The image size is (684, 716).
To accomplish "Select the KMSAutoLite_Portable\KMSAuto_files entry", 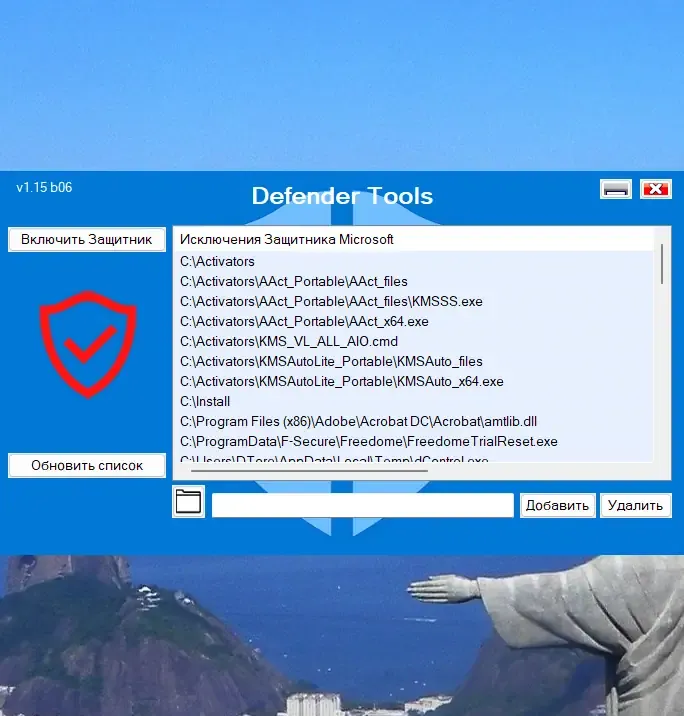I will point(331,362).
